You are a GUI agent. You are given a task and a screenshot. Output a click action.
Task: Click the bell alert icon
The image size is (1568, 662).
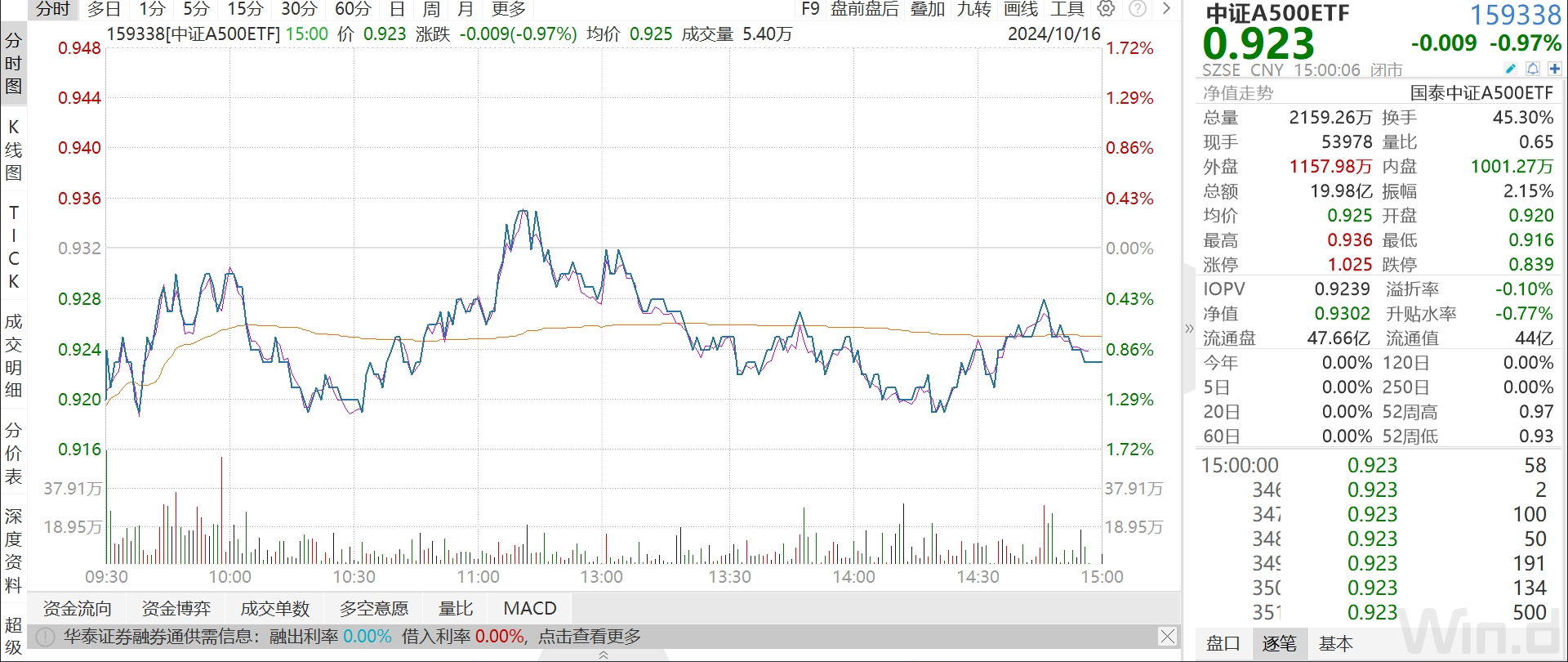1533,69
